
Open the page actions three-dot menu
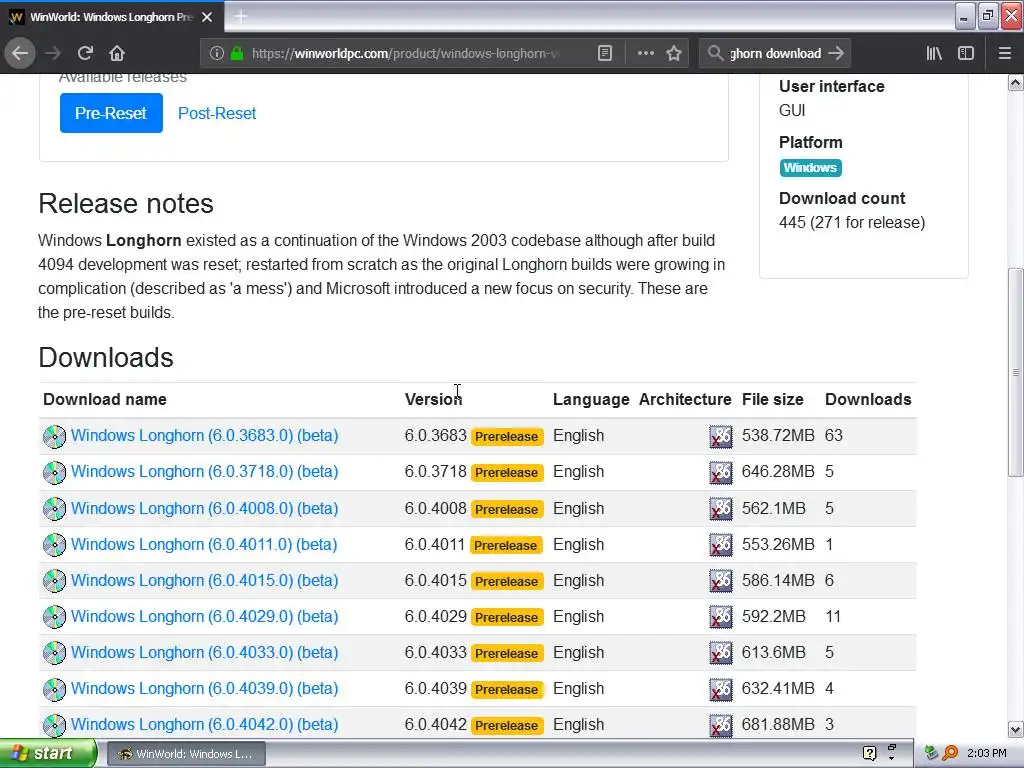click(645, 53)
